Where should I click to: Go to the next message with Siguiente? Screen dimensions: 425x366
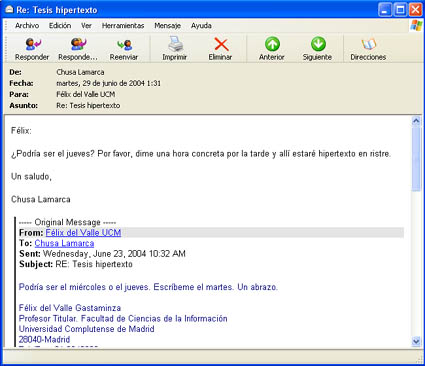pyautogui.click(x=317, y=49)
